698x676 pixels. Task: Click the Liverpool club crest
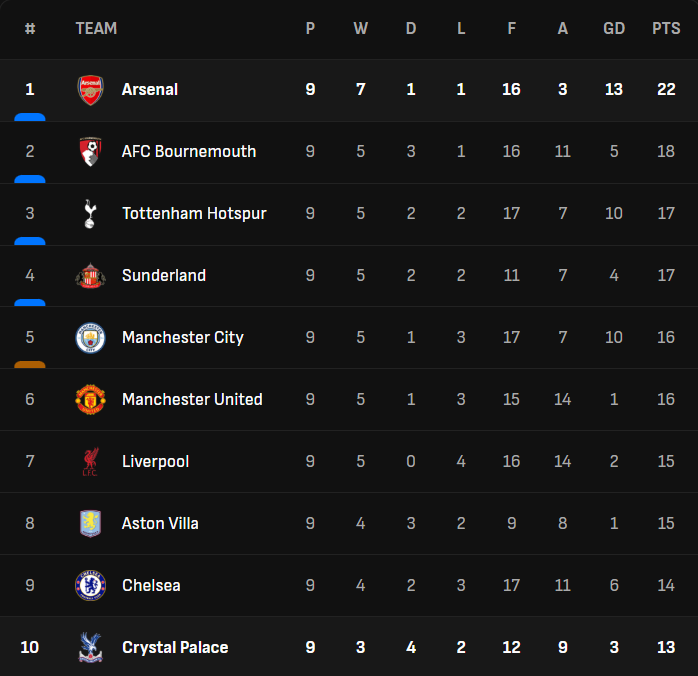tap(90, 462)
